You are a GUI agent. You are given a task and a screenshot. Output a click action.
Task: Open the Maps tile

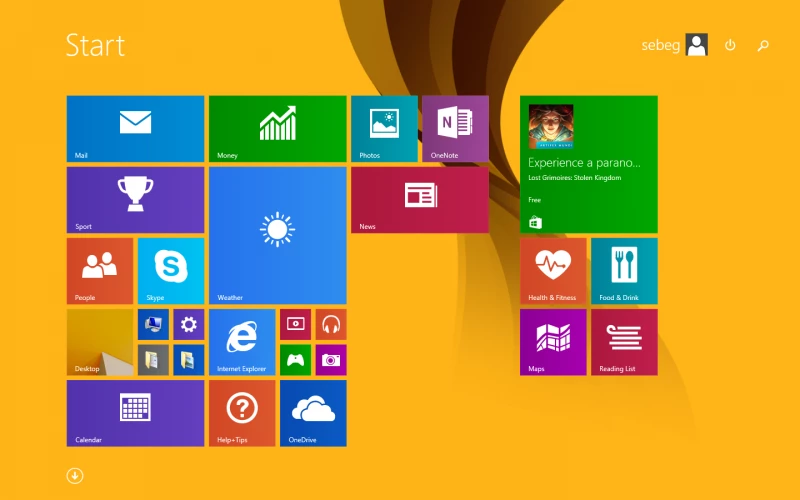point(553,342)
